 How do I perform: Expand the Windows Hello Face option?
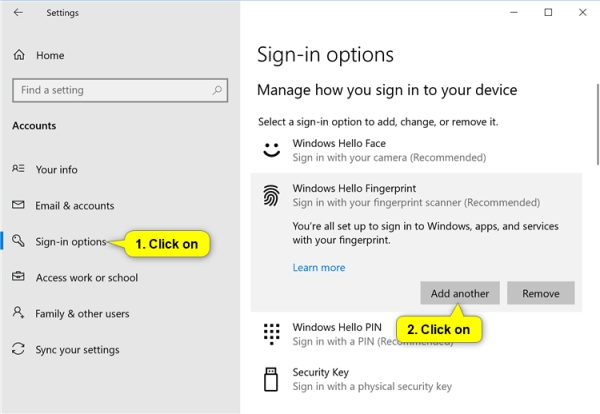[416, 150]
